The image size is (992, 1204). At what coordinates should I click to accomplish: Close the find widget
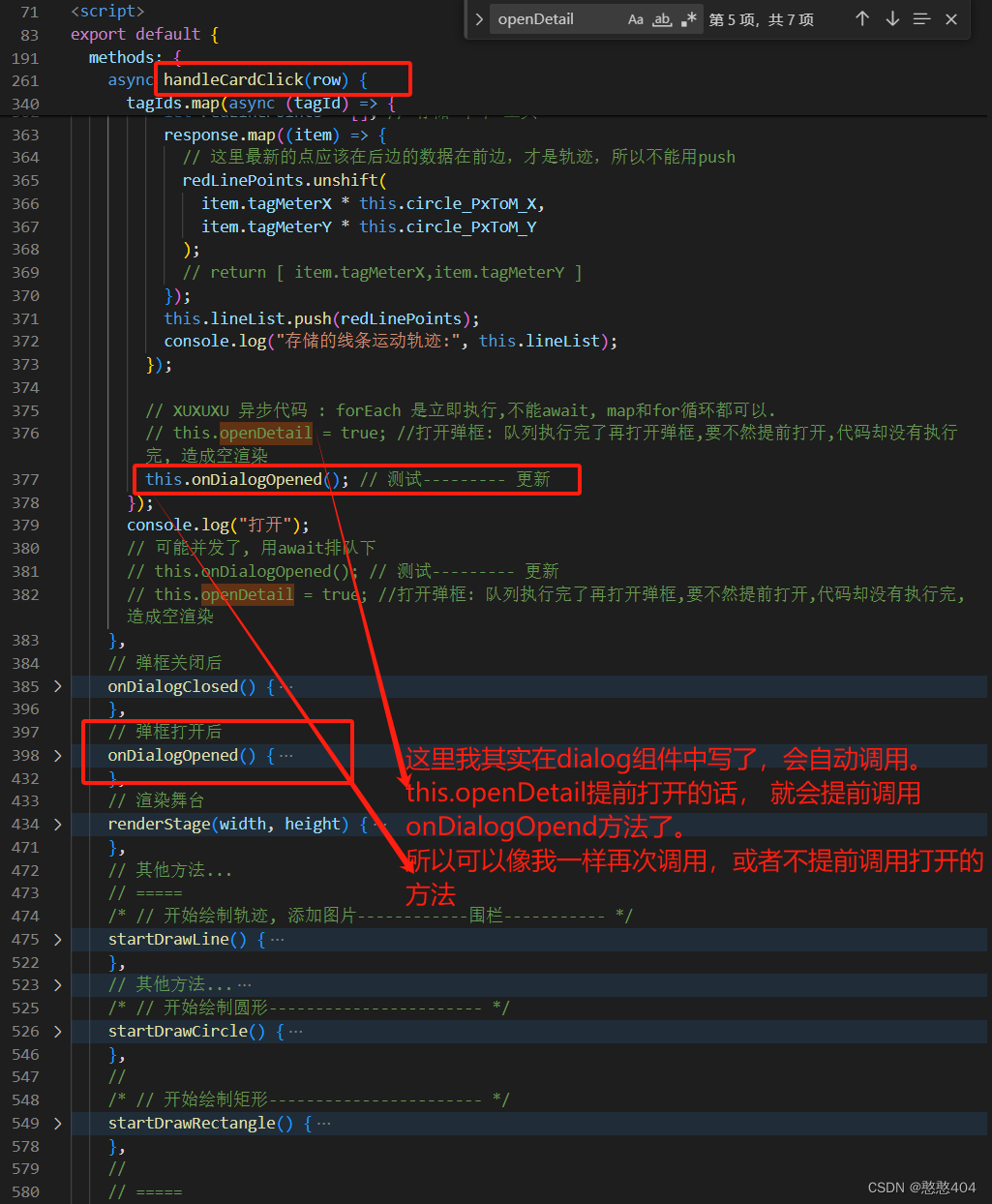click(950, 18)
